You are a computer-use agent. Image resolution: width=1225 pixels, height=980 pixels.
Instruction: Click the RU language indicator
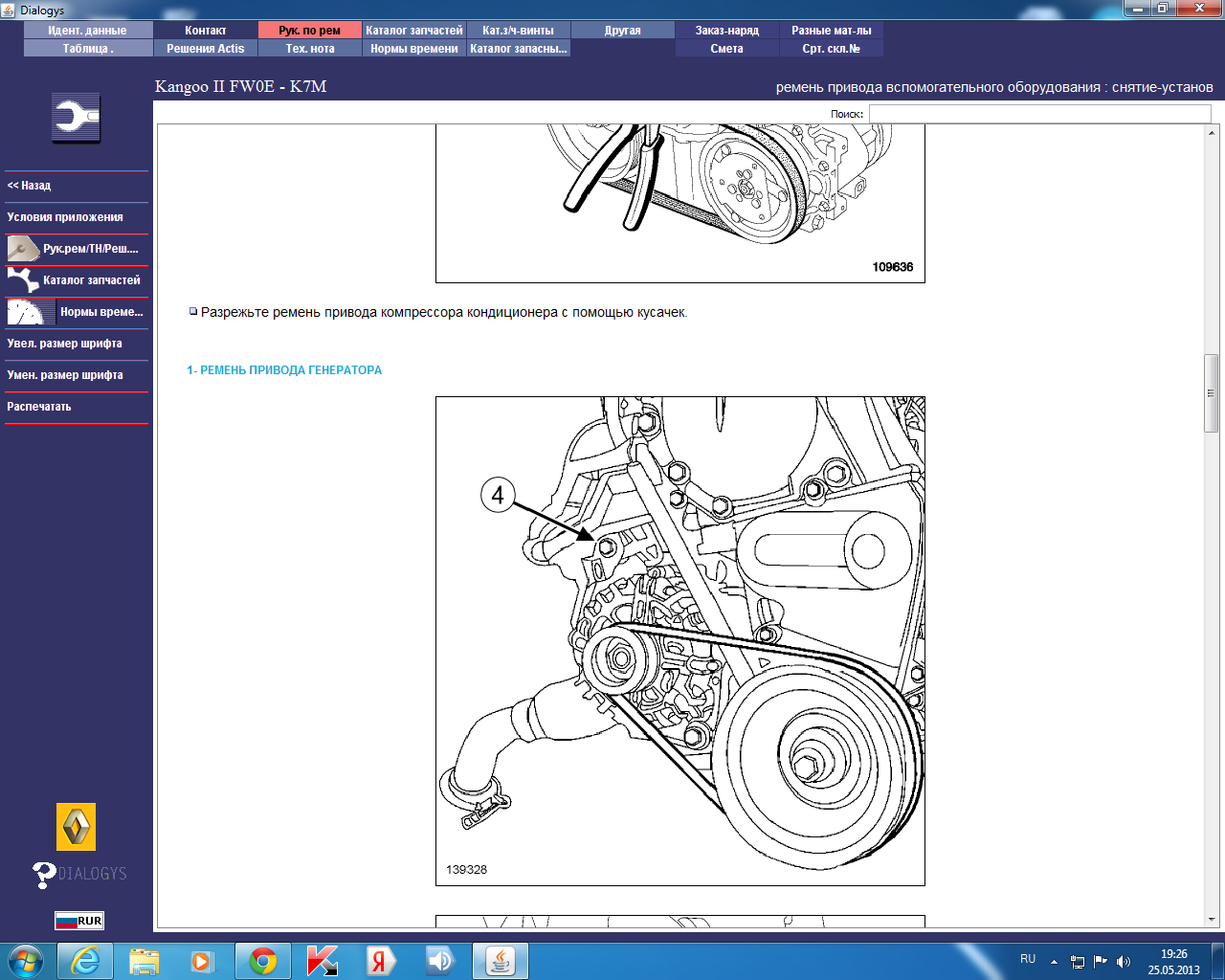click(1028, 959)
